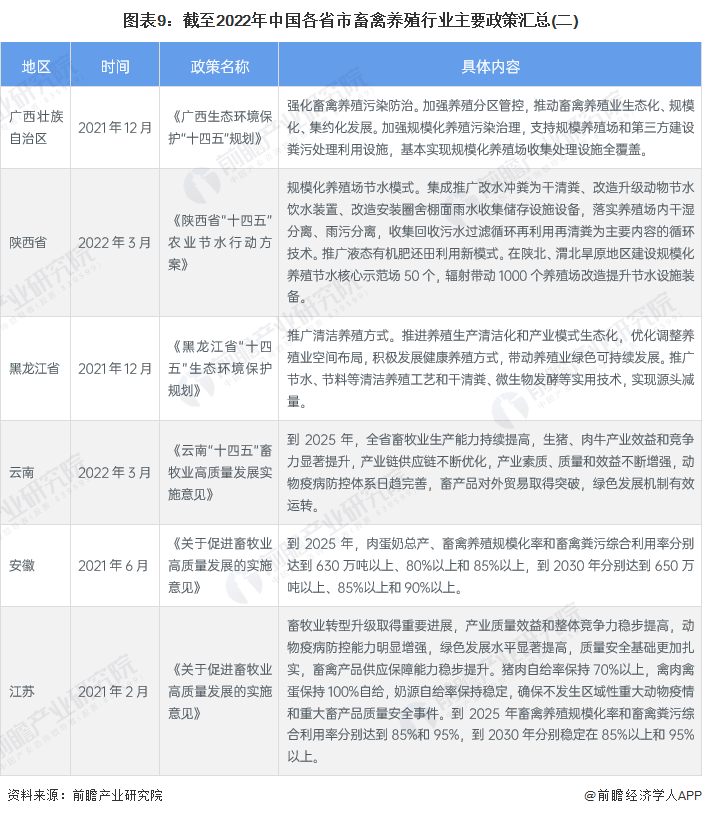Select the 地区 column header
The width and height of the screenshot is (702, 816).
36,66
